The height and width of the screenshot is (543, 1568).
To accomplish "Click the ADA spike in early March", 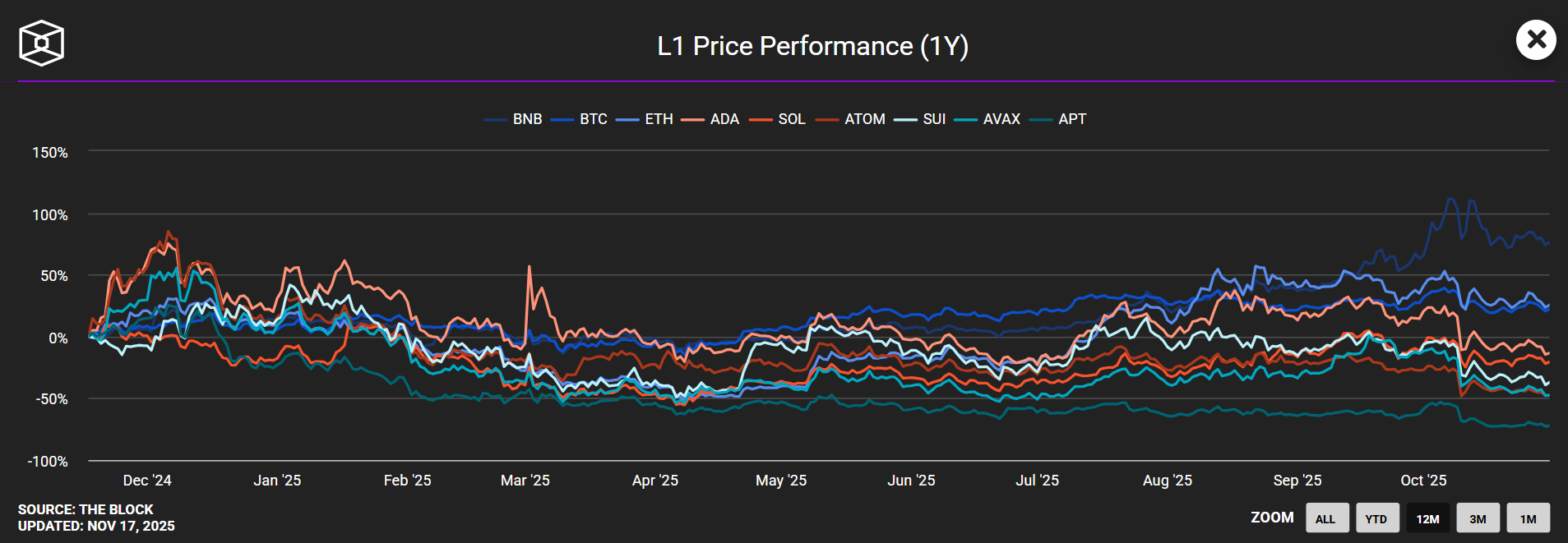I will tap(529, 267).
